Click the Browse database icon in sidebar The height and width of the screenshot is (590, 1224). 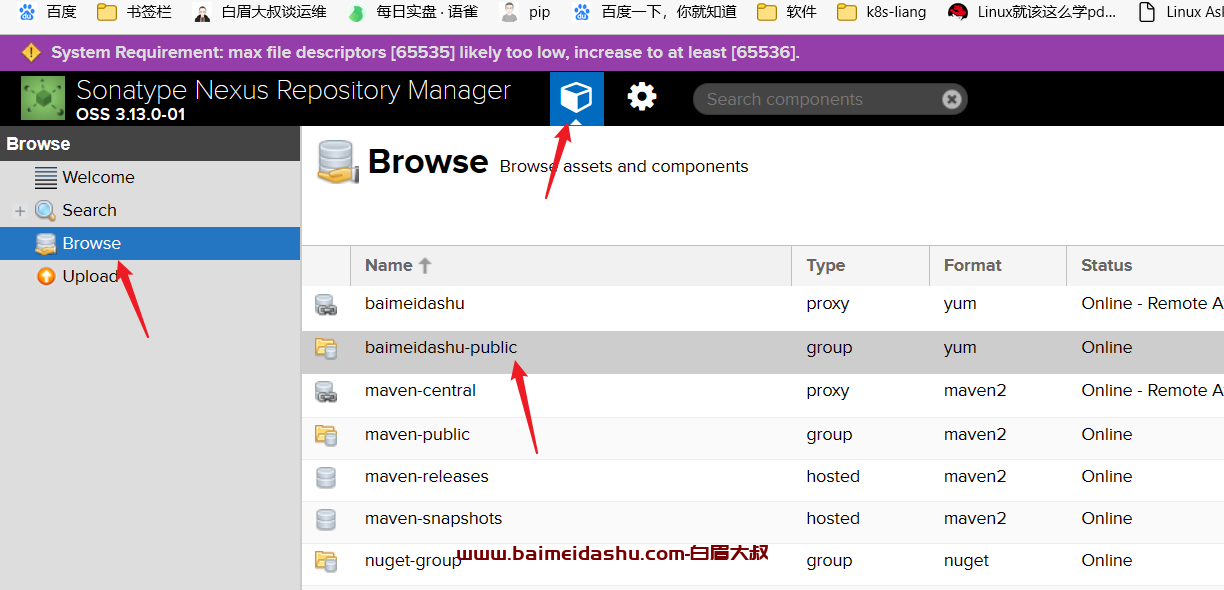[x=46, y=243]
